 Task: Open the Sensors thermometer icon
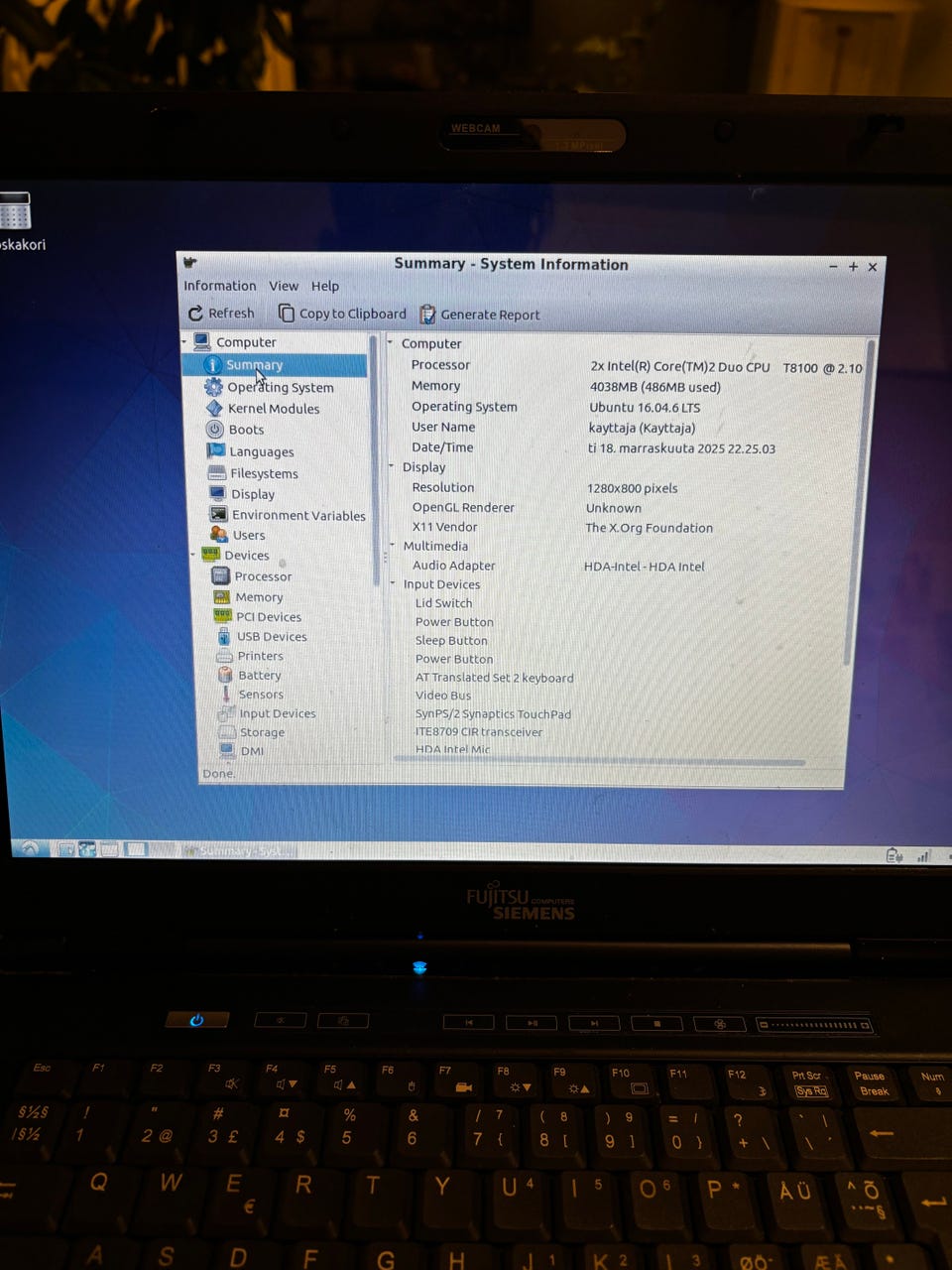(226, 694)
